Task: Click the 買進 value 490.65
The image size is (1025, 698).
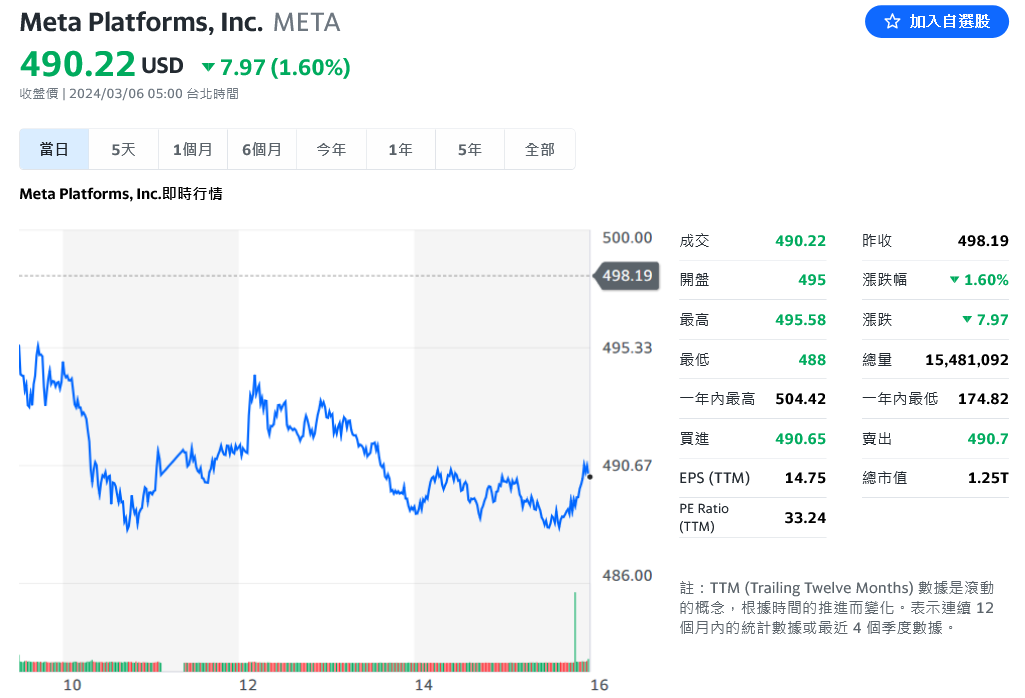Action: [x=800, y=439]
